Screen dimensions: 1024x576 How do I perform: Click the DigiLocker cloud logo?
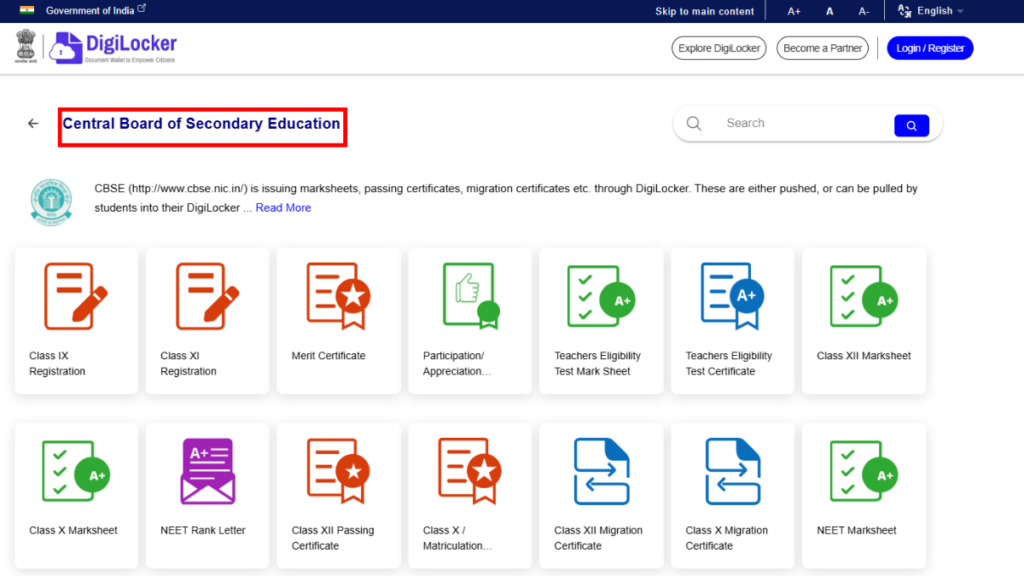(x=66, y=48)
